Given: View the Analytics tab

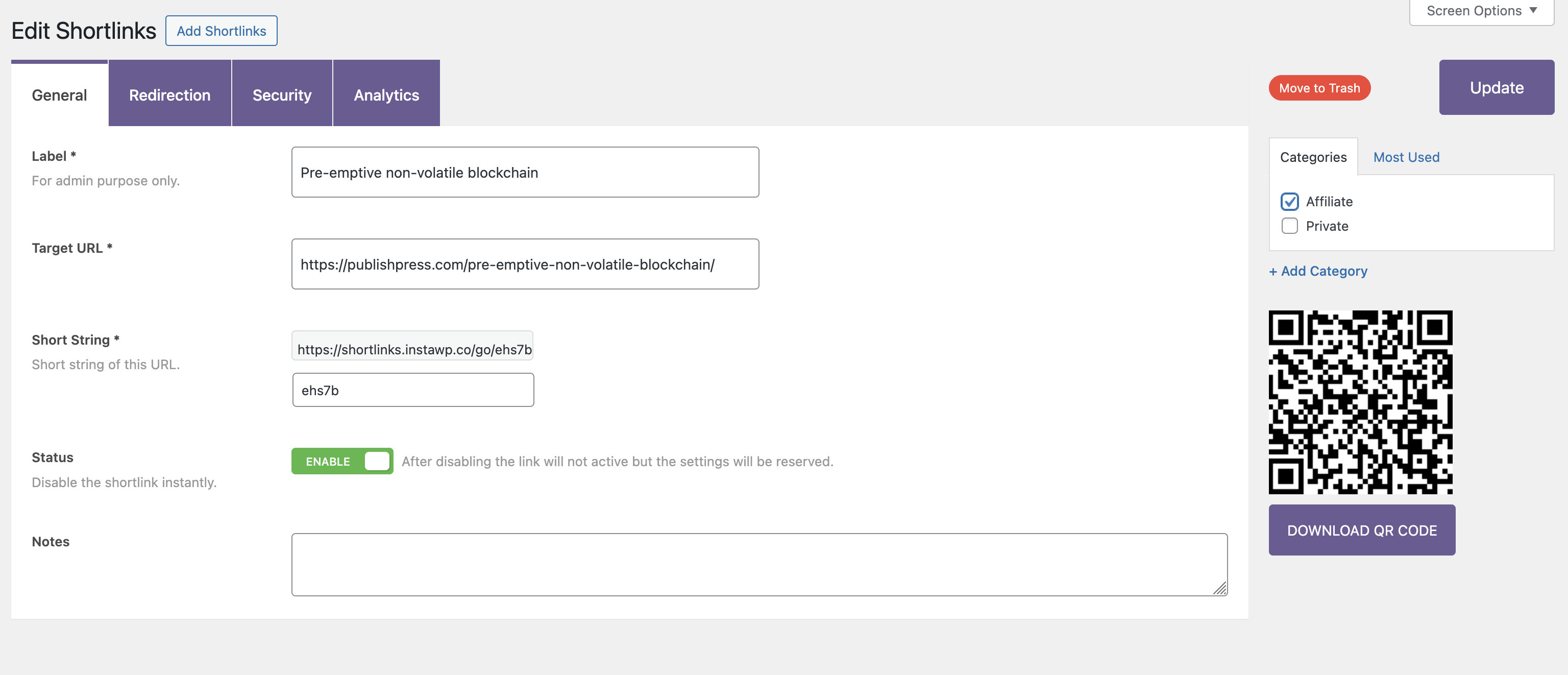Looking at the screenshot, I should pos(386,94).
